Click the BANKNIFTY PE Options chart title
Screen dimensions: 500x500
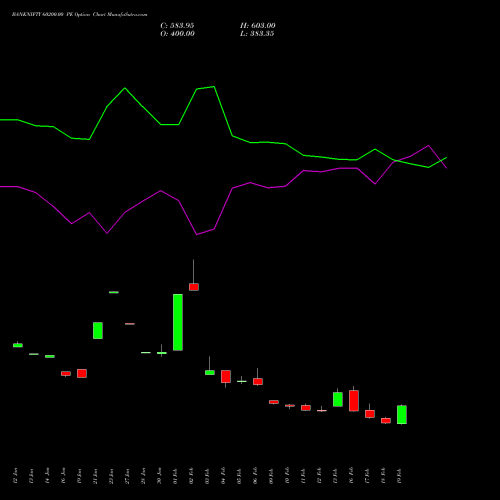tap(79, 15)
